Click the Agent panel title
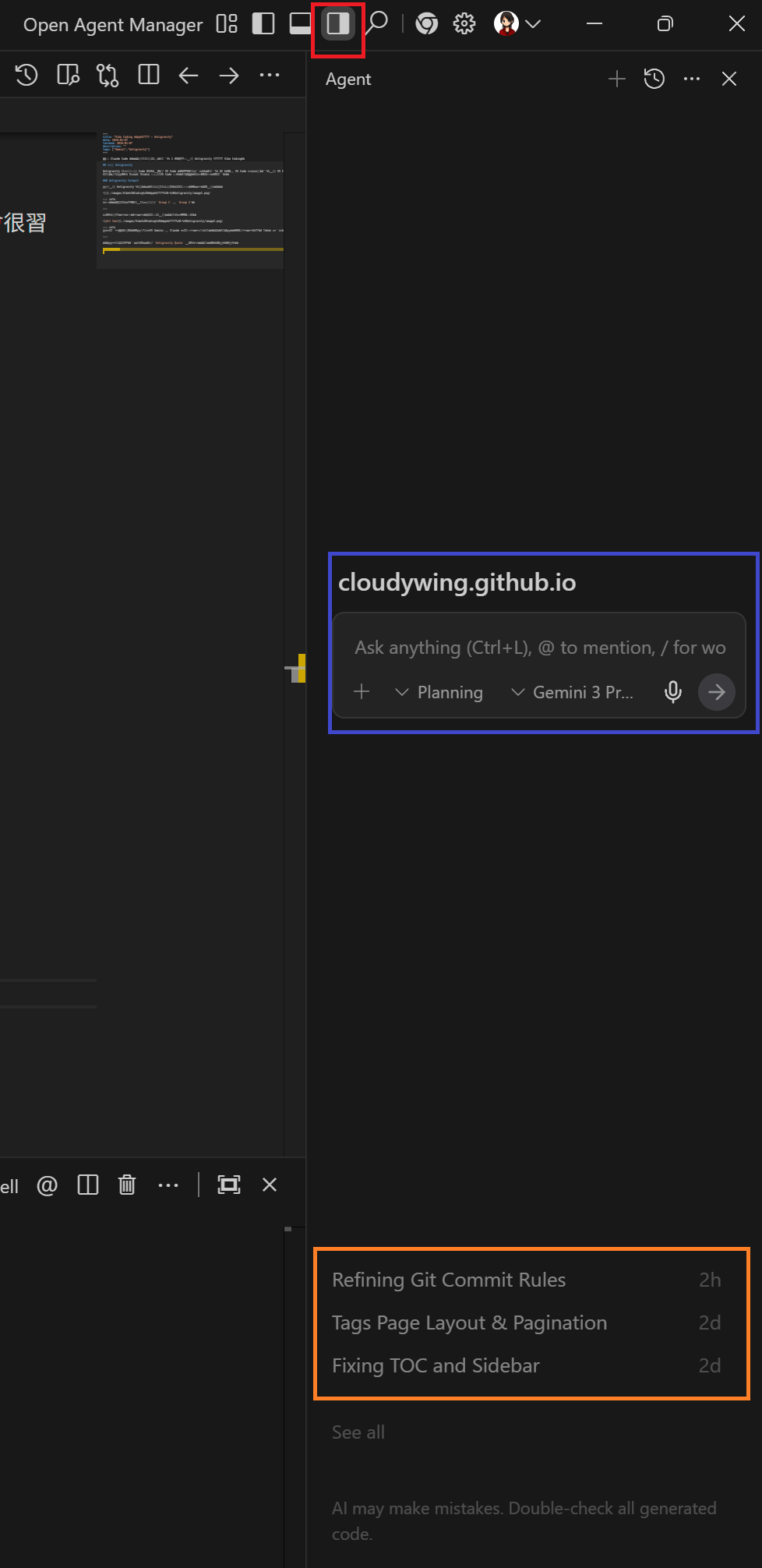 pos(348,79)
